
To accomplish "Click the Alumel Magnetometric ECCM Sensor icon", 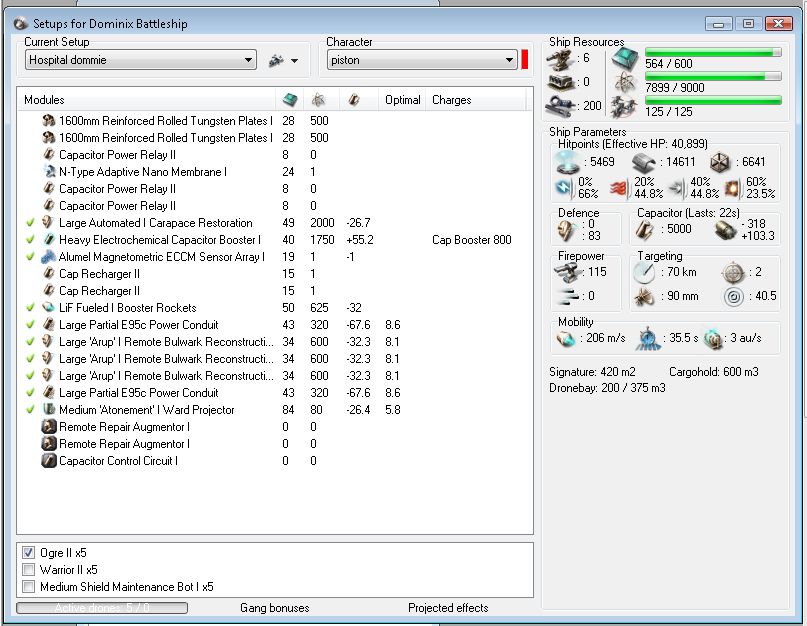I will (x=49, y=256).
